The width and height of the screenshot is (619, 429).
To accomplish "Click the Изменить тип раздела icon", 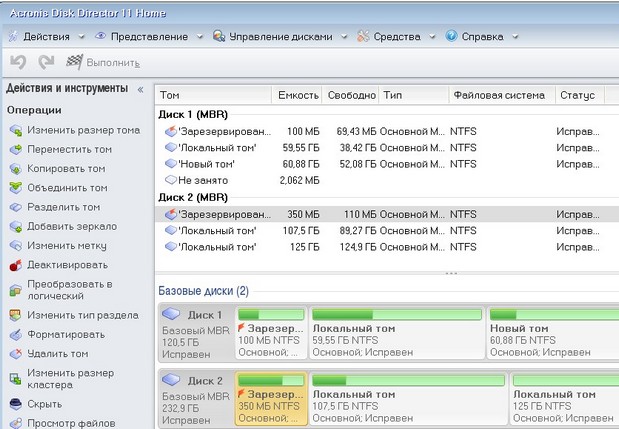I will tap(15, 315).
